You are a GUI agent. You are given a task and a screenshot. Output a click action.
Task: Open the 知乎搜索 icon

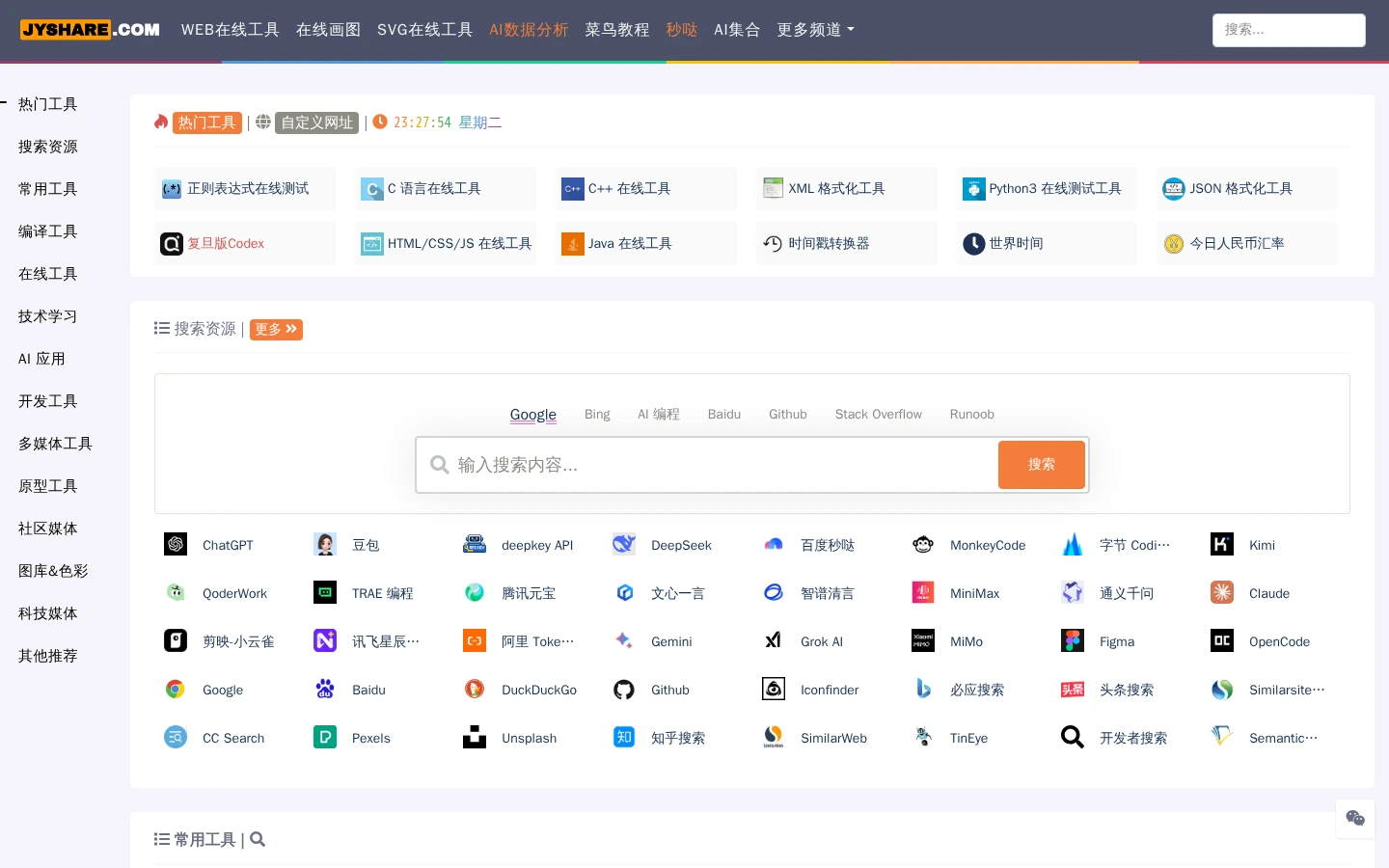(624, 738)
